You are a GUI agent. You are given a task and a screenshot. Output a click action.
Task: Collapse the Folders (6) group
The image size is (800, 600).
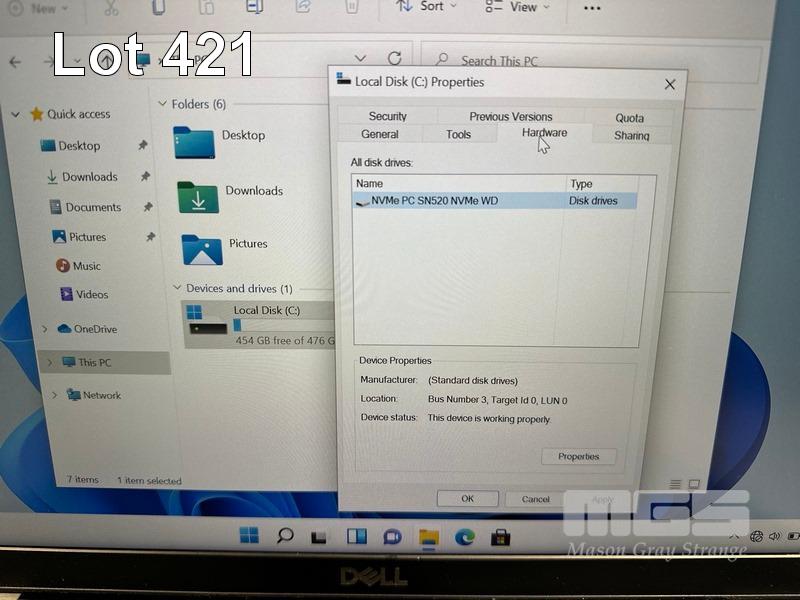click(x=162, y=104)
